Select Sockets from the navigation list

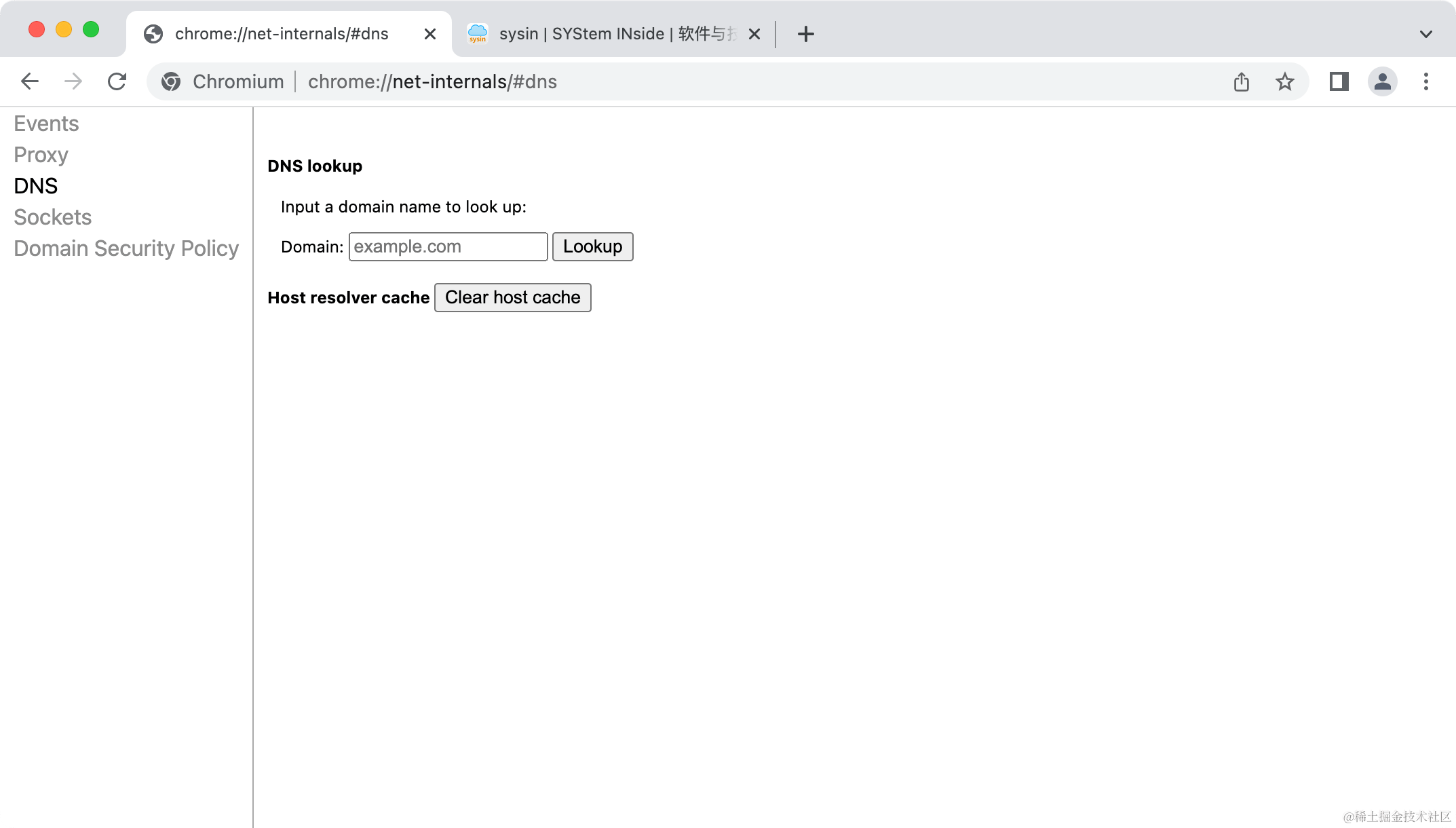pyautogui.click(x=52, y=217)
